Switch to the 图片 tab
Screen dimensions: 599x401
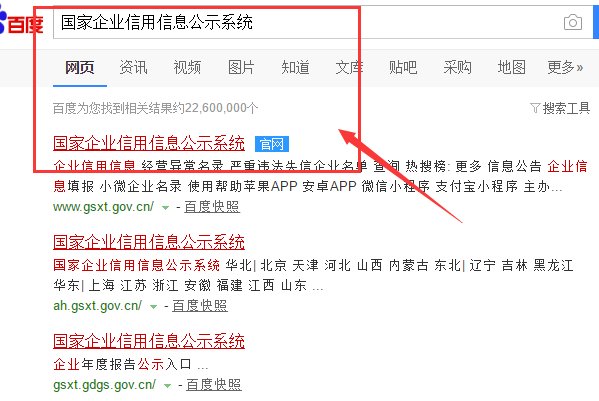[x=241, y=68]
